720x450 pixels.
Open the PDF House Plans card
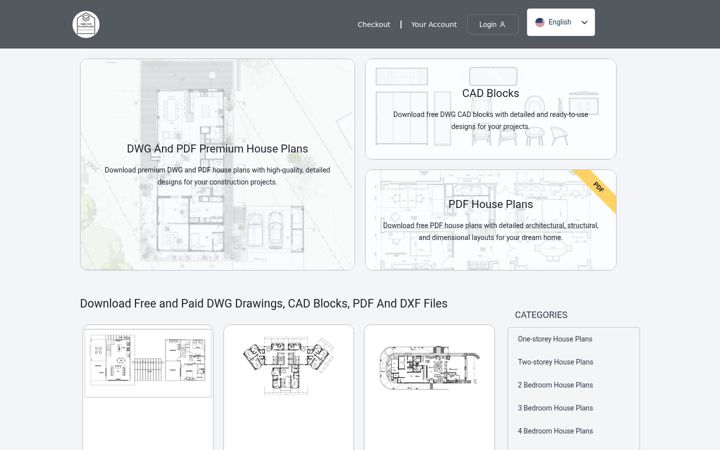click(x=490, y=220)
